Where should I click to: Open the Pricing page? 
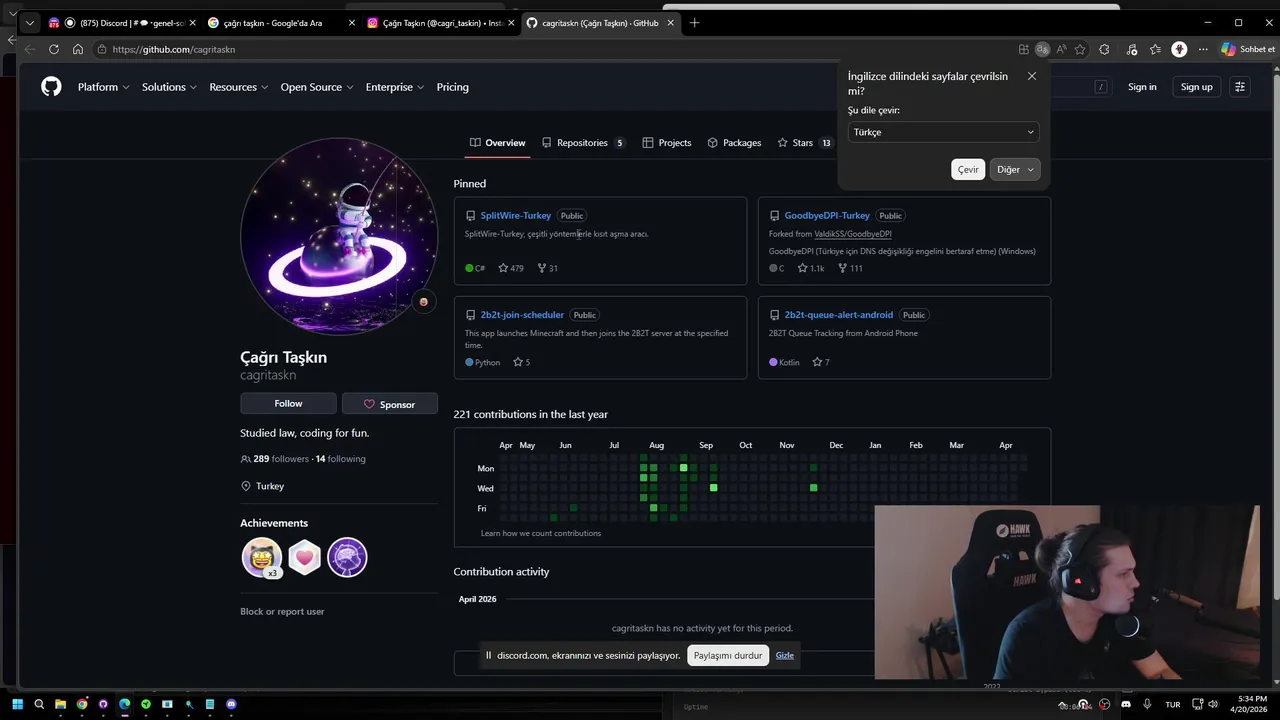click(452, 87)
